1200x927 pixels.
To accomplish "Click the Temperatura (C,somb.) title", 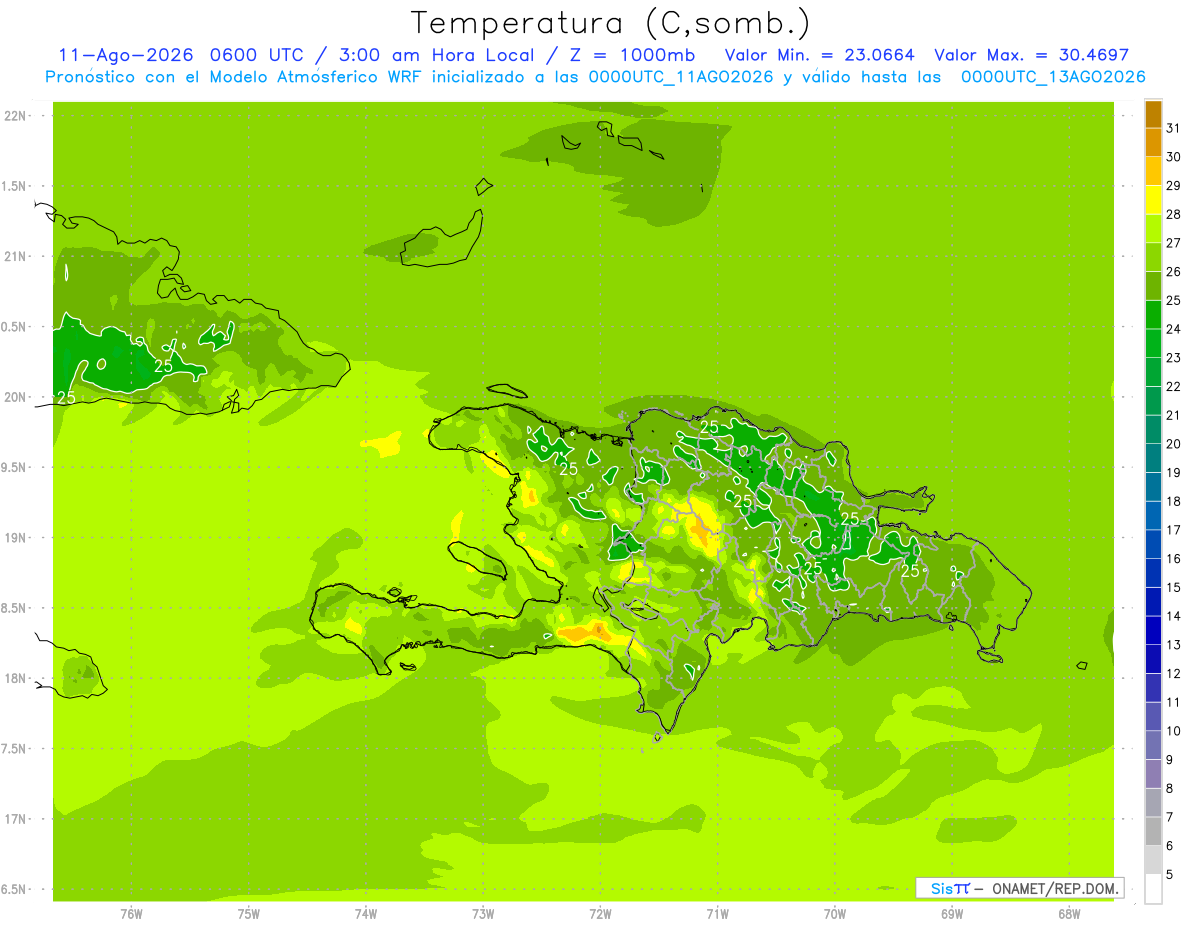I will tap(611, 23).
